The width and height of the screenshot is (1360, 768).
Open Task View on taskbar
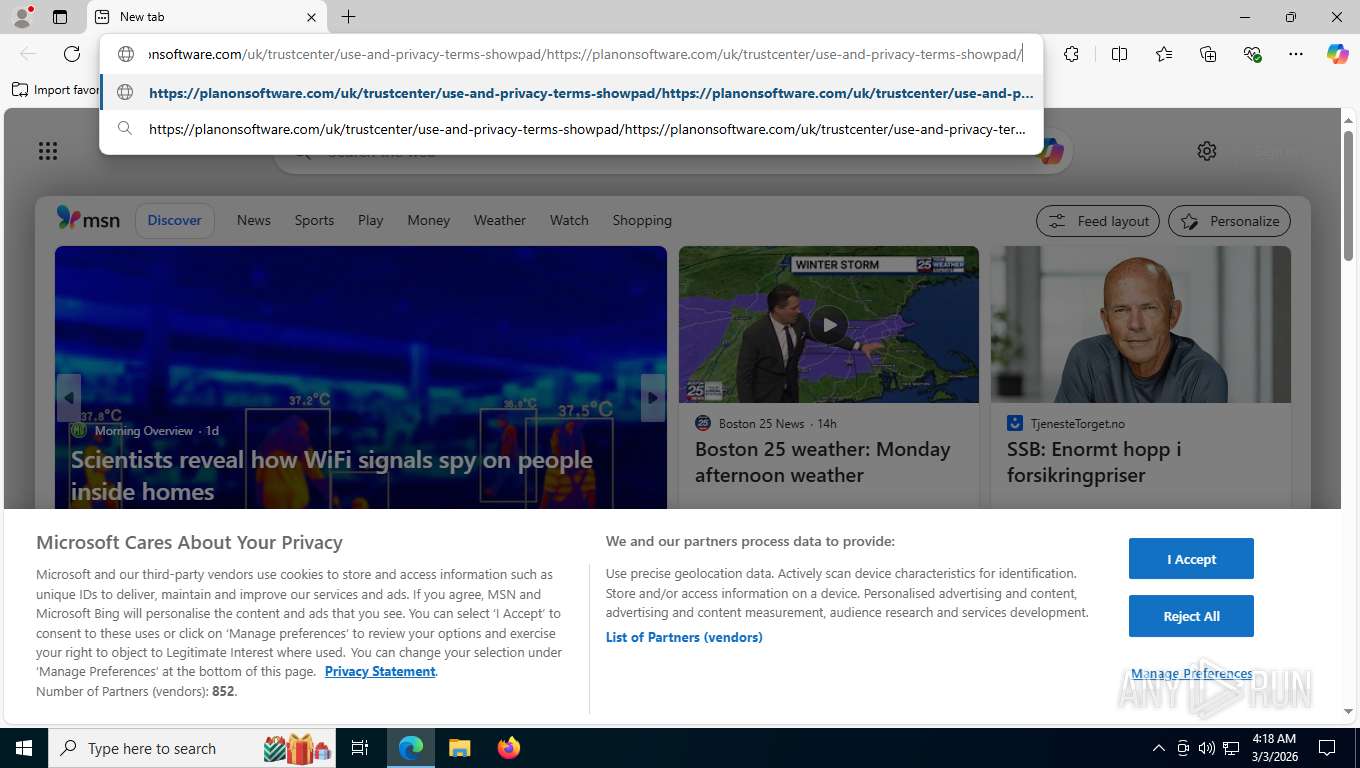[360, 748]
